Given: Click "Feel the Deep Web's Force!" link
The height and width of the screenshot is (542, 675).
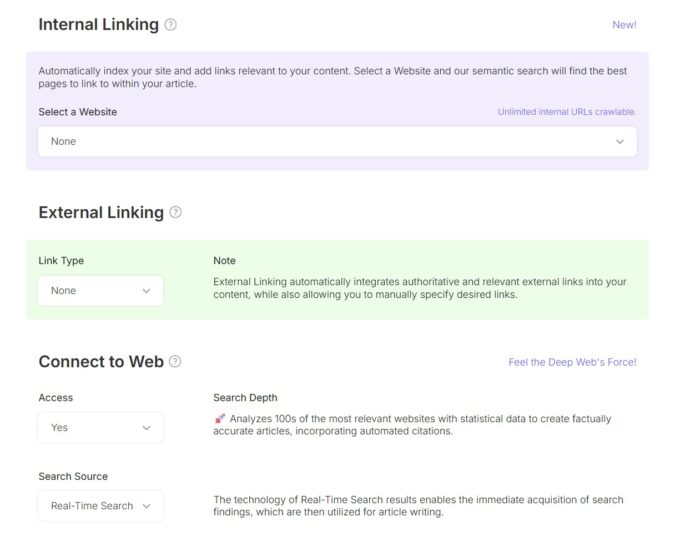Looking at the screenshot, I should pos(572,362).
